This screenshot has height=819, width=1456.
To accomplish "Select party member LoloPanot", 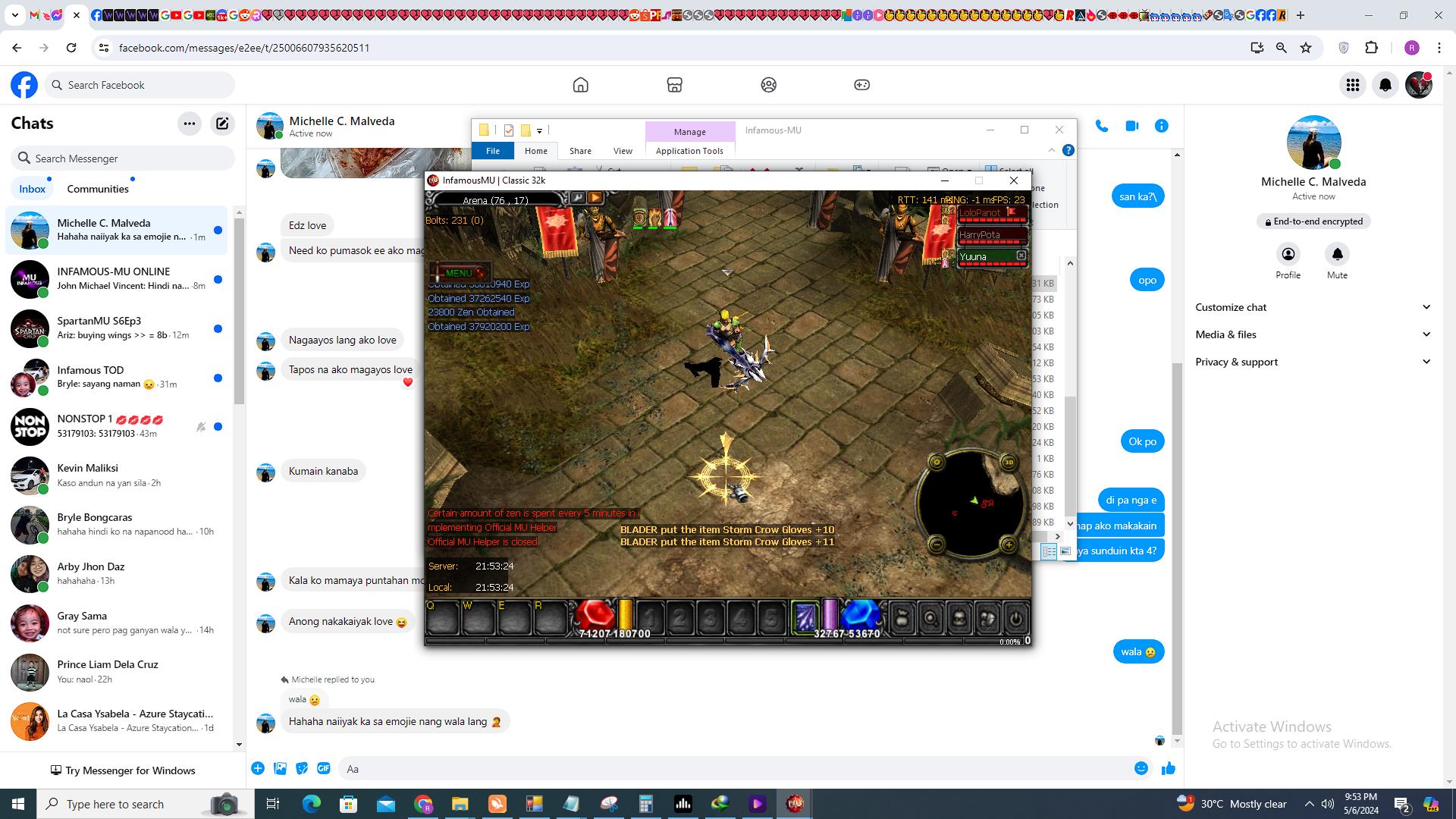I will coord(992,213).
